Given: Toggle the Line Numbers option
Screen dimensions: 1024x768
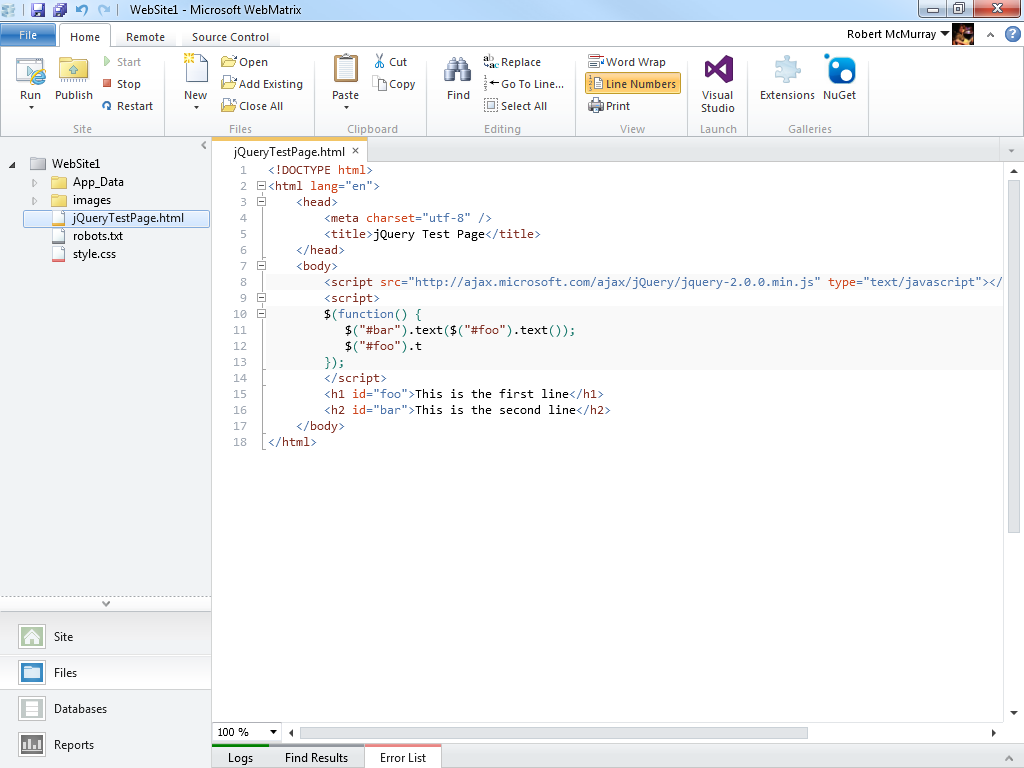Looking at the screenshot, I should 632,84.
